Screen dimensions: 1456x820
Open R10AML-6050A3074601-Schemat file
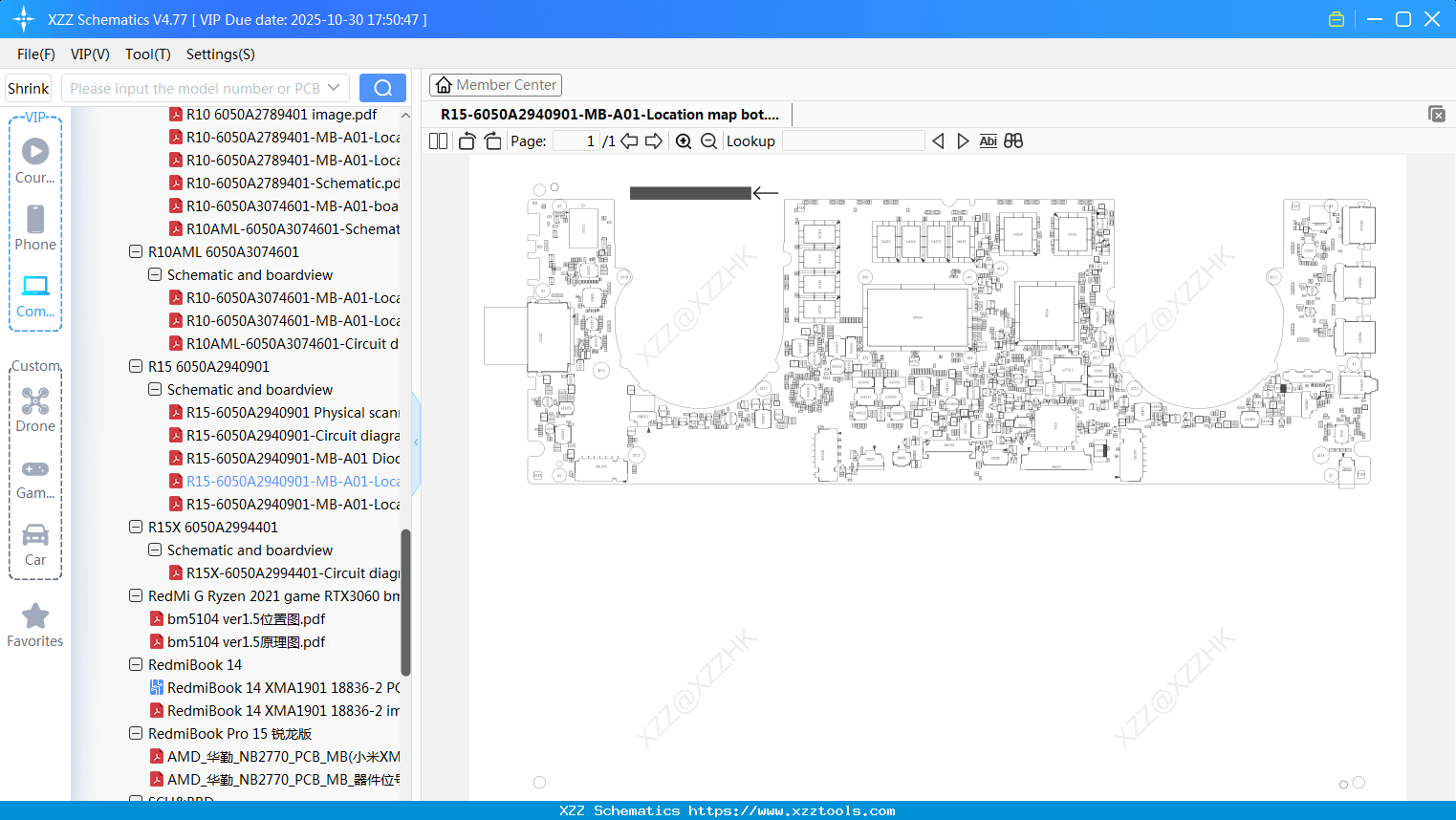pyautogui.click(x=285, y=228)
